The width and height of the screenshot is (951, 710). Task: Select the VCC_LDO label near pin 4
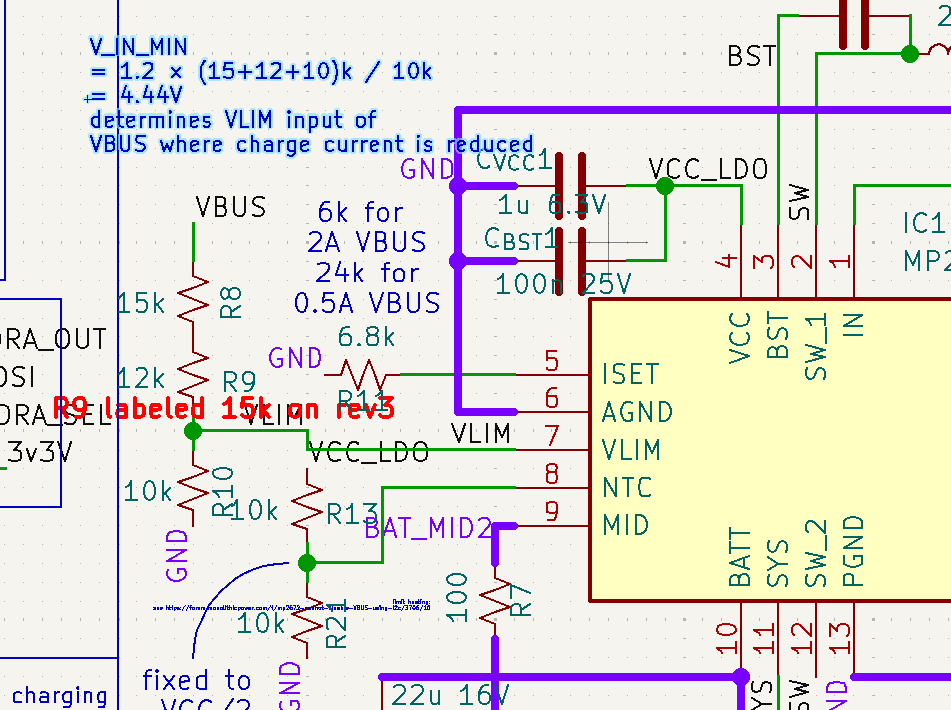(x=708, y=170)
